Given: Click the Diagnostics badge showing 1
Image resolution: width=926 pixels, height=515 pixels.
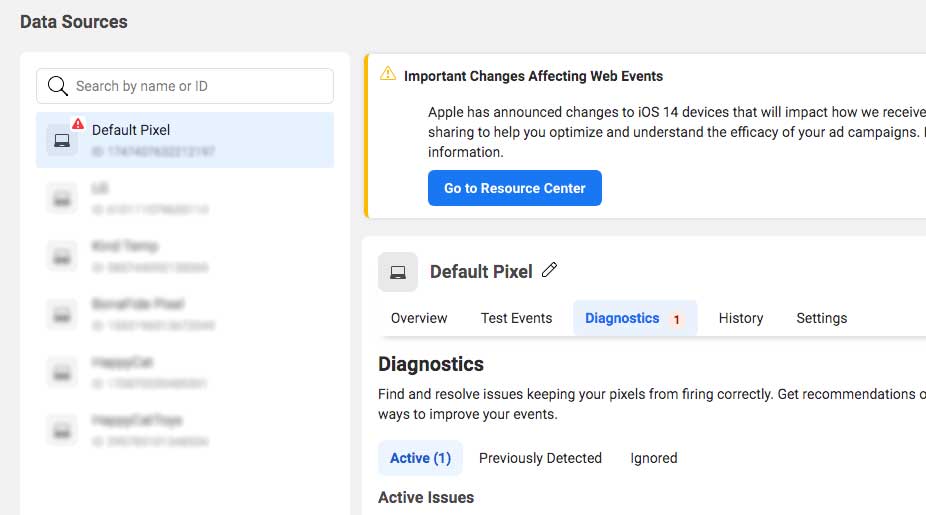Looking at the screenshot, I should tap(676, 320).
